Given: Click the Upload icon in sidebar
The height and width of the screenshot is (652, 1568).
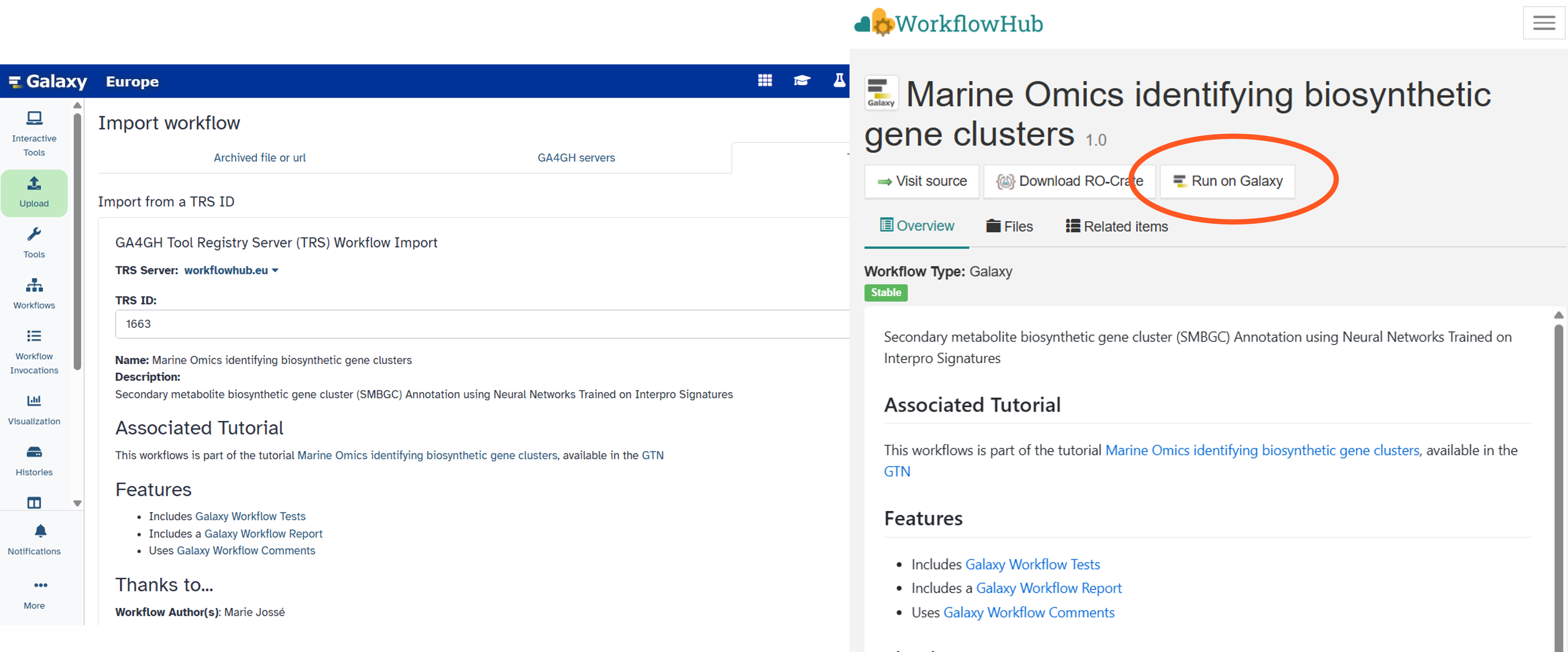Looking at the screenshot, I should click(x=34, y=183).
